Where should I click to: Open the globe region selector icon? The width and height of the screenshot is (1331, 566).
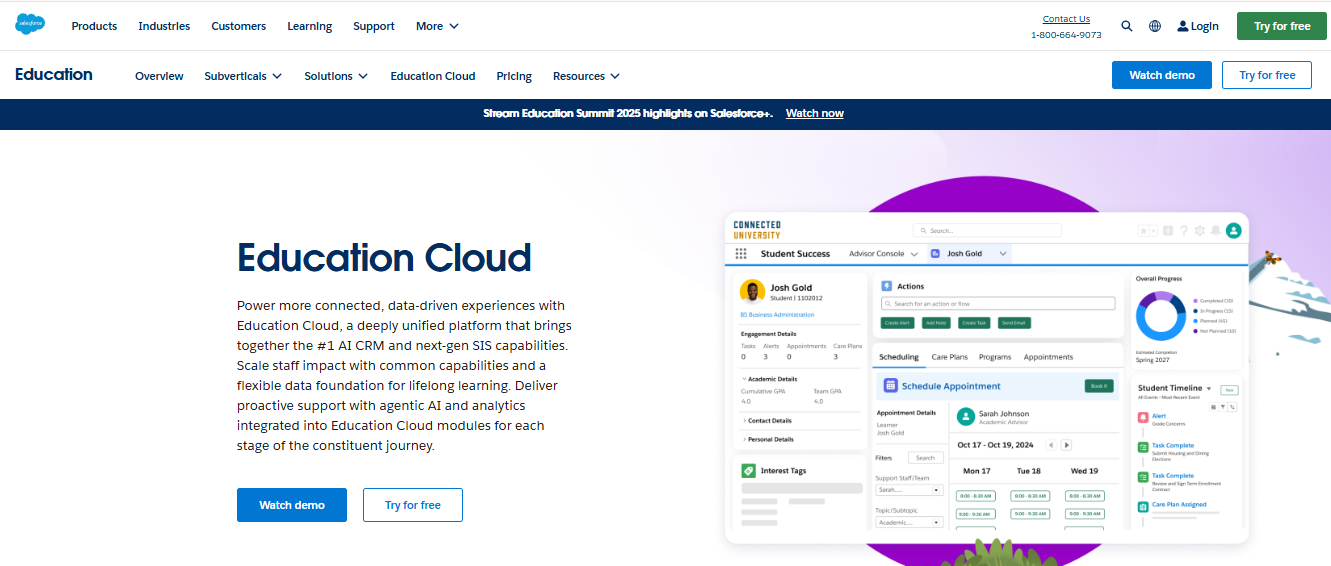1155,26
